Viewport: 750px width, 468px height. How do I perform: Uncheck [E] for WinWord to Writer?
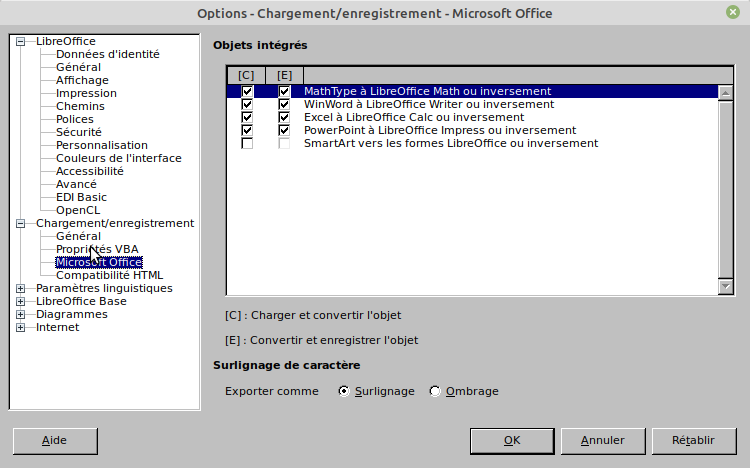pyautogui.click(x=284, y=104)
